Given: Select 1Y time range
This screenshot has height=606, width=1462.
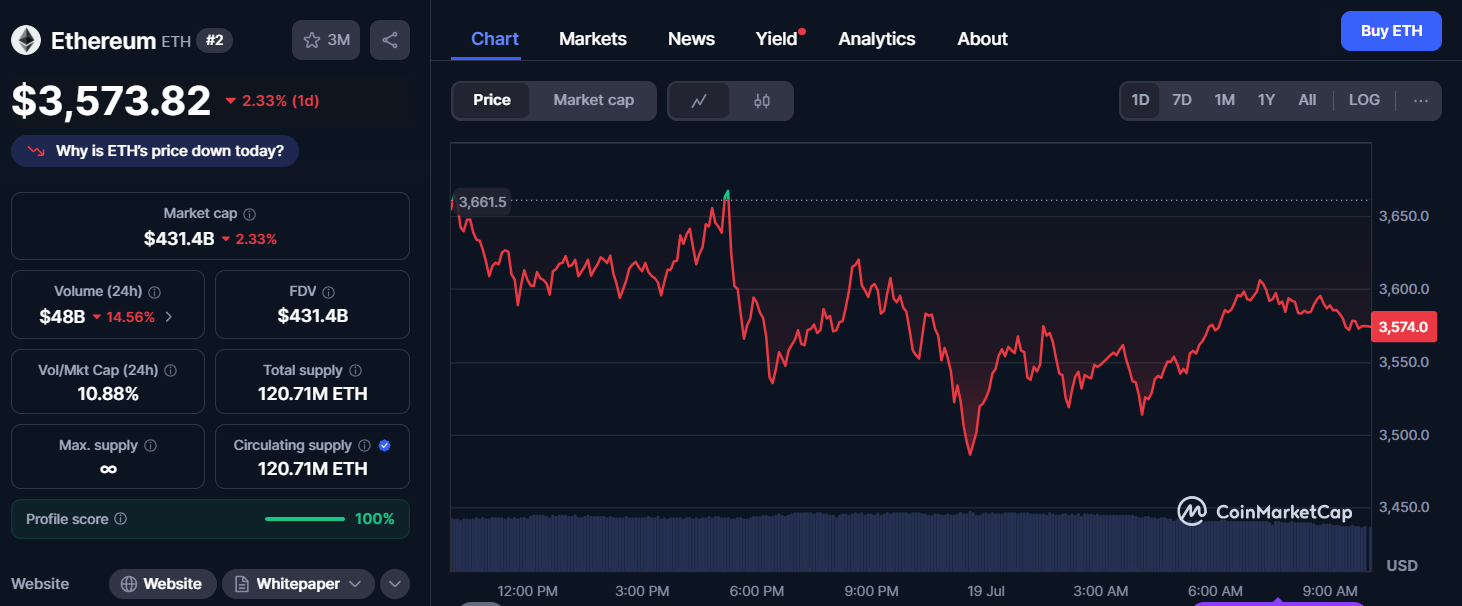Looking at the screenshot, I should (x=1267, y=100).
